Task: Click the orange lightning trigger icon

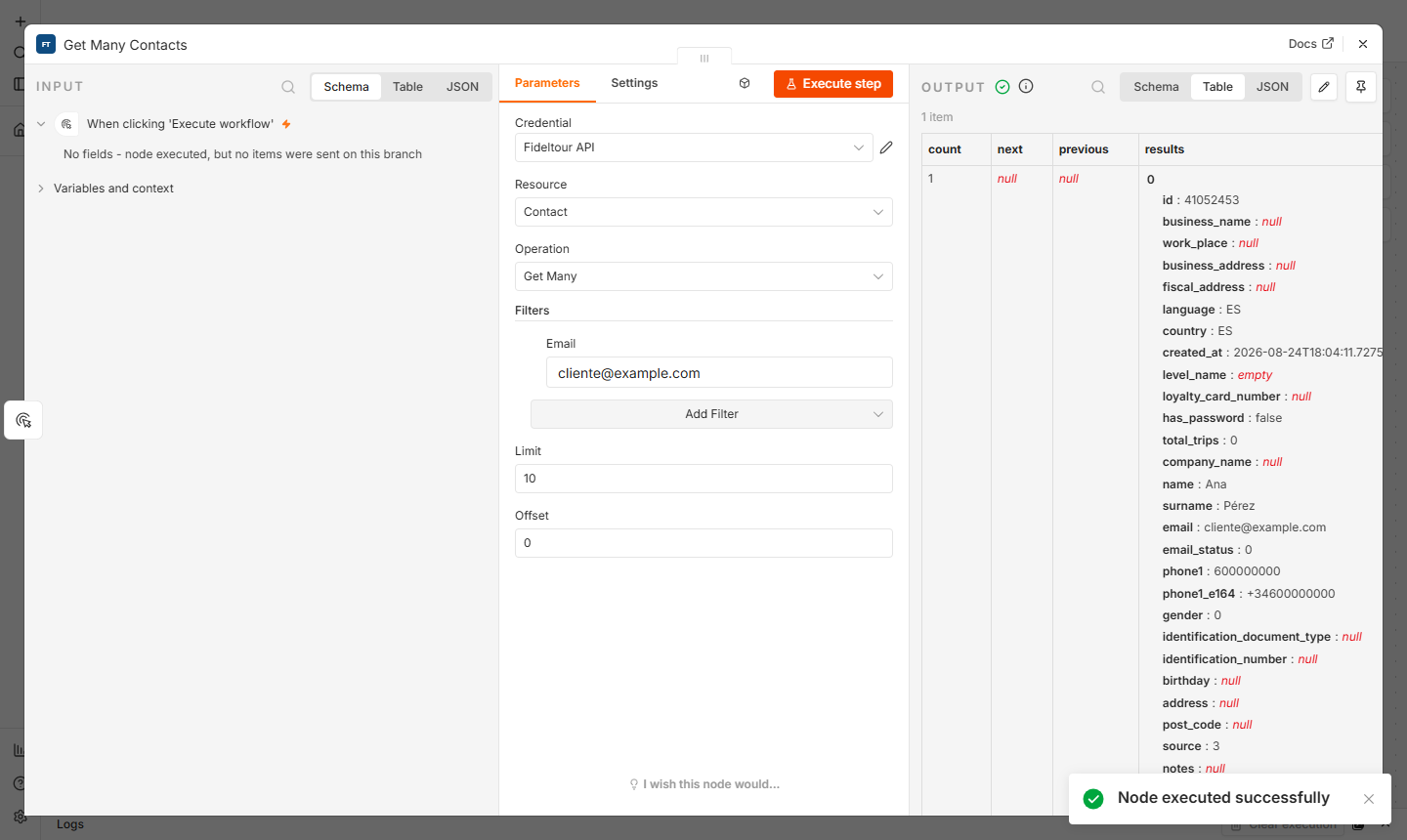Action: tap(286, 124)
